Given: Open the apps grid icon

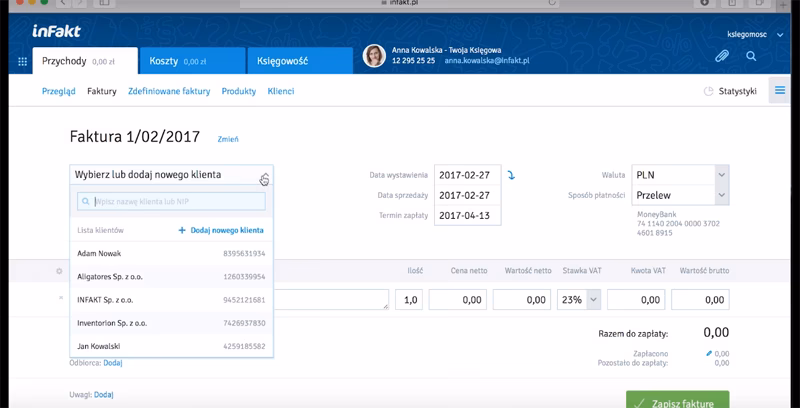Looking at the screenshot, I should coord(23,62).
